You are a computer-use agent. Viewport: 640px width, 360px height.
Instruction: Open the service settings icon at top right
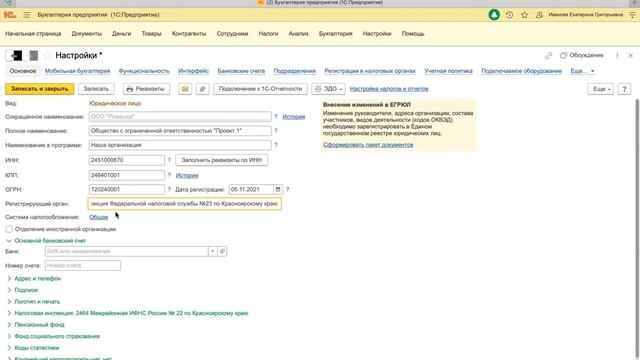click(x=632, y=15)
